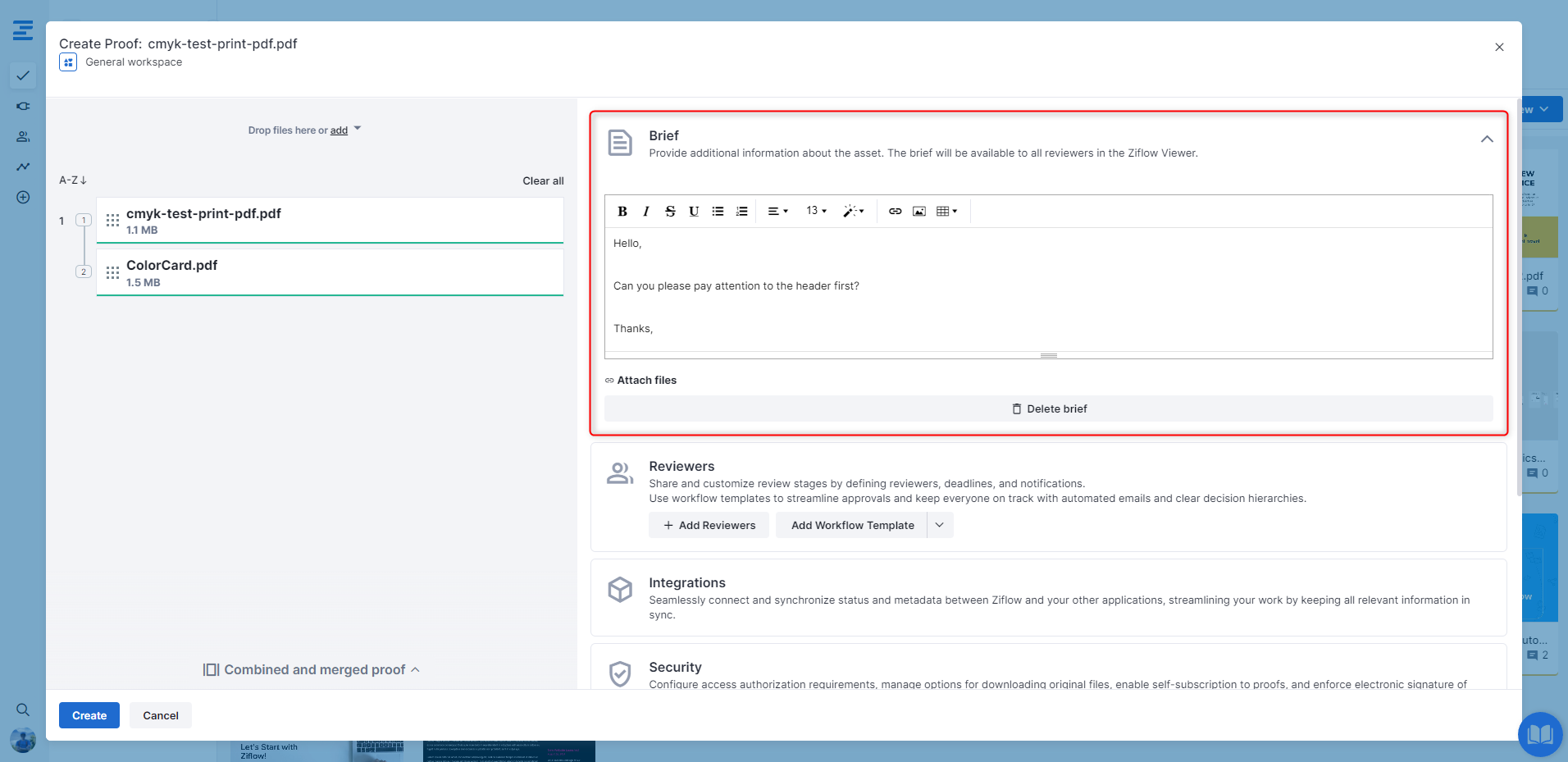The image size is (1568, 762).
Task: Click Delete brief button
Action: pyautogui.click(x=1049, y=408)
